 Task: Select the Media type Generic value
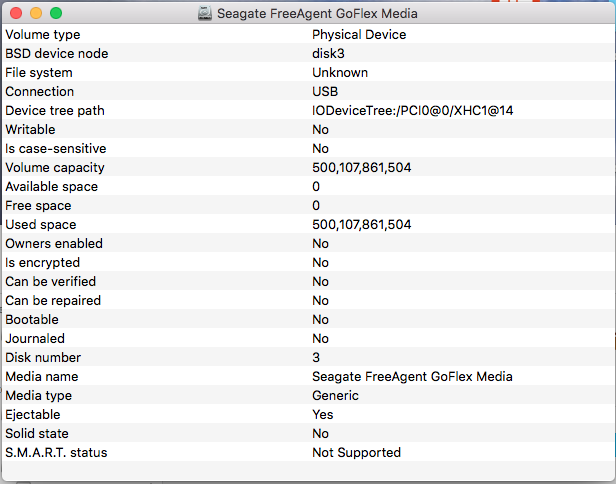pyautogui.click(x=335, y=396)
